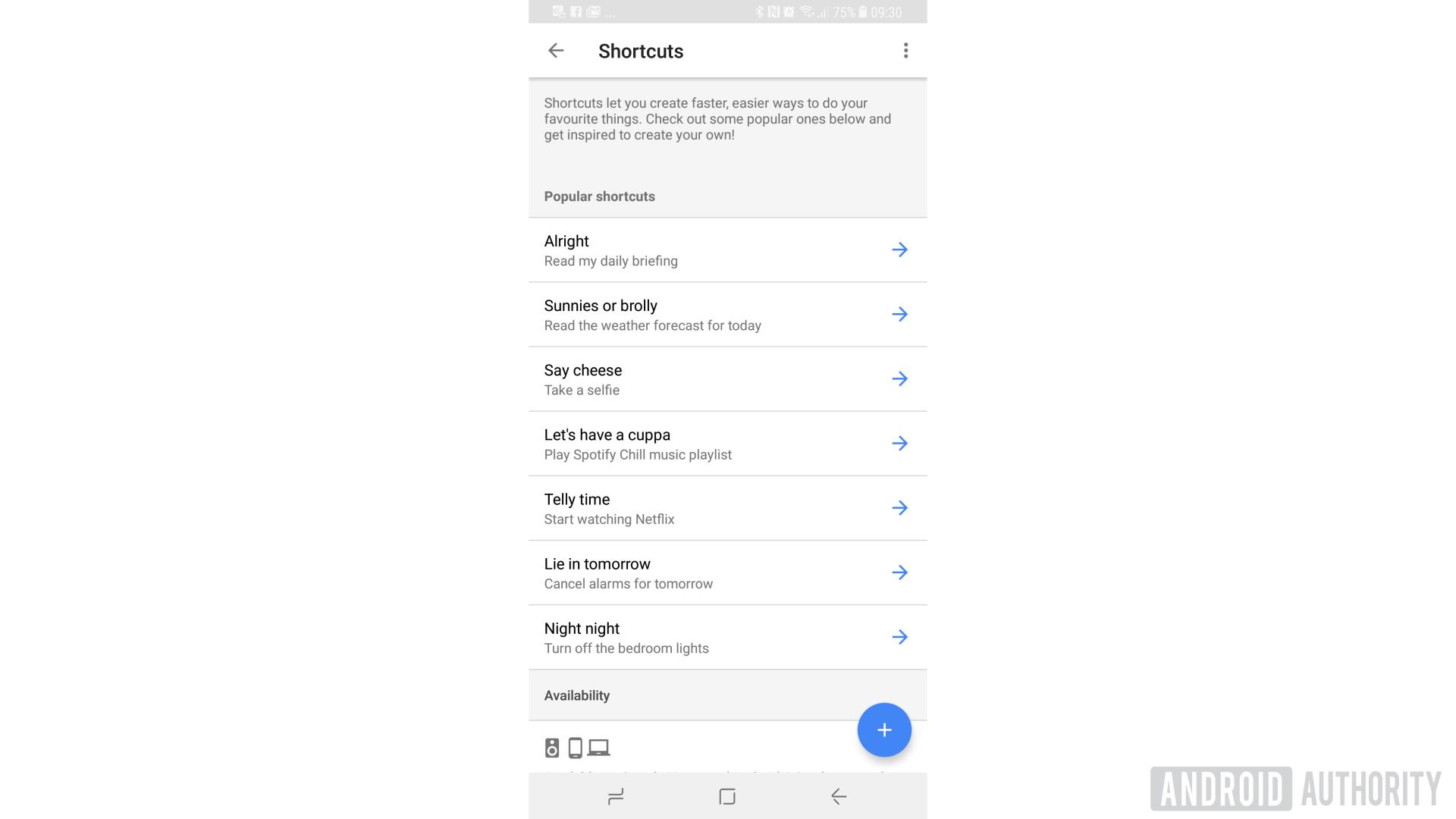Tap the Say cheese selfie shortcut arrow
The height and width of the screenshot is (819, 1456).
898,378
